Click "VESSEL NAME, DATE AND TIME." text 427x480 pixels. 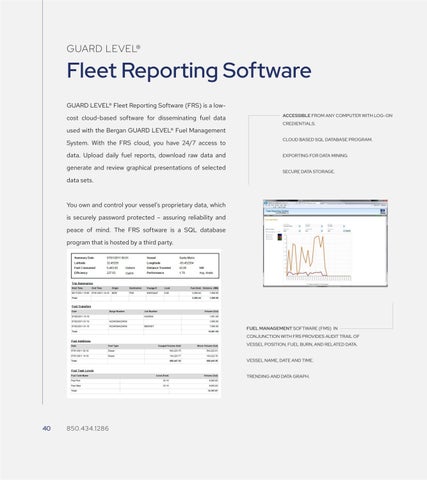pos(280,360)
